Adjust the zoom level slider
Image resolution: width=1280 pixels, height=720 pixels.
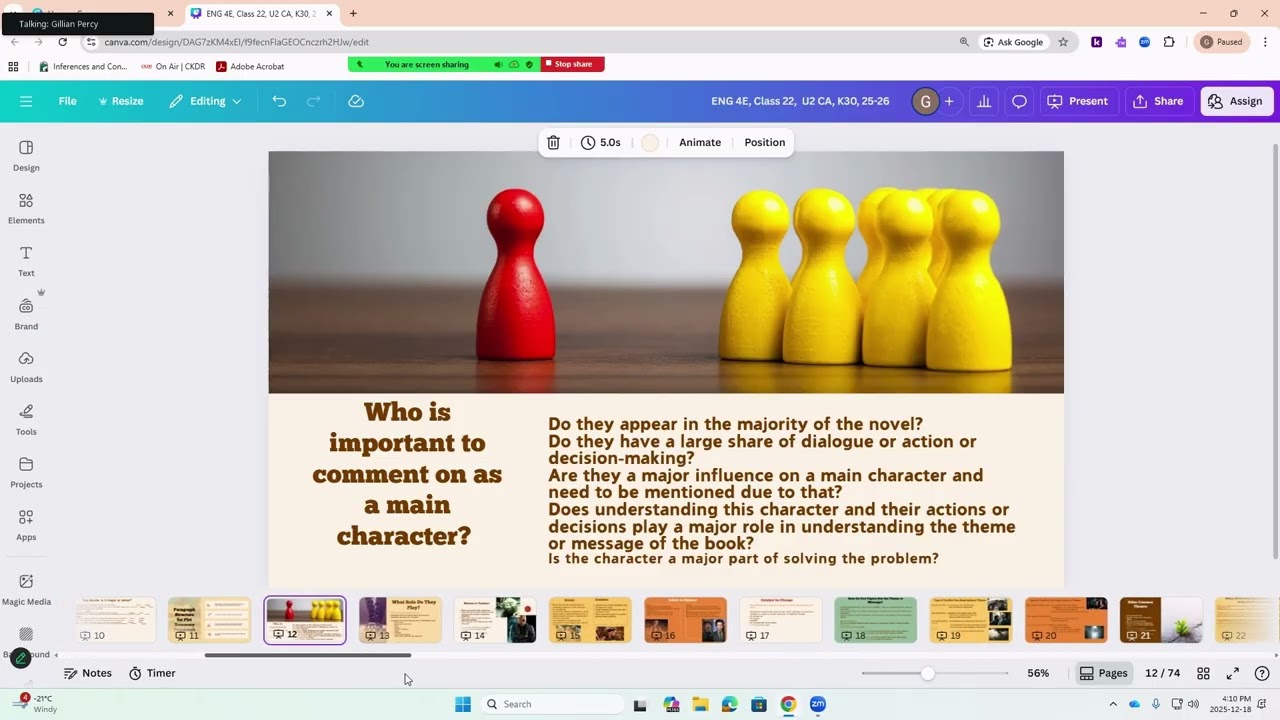[928, 673]
